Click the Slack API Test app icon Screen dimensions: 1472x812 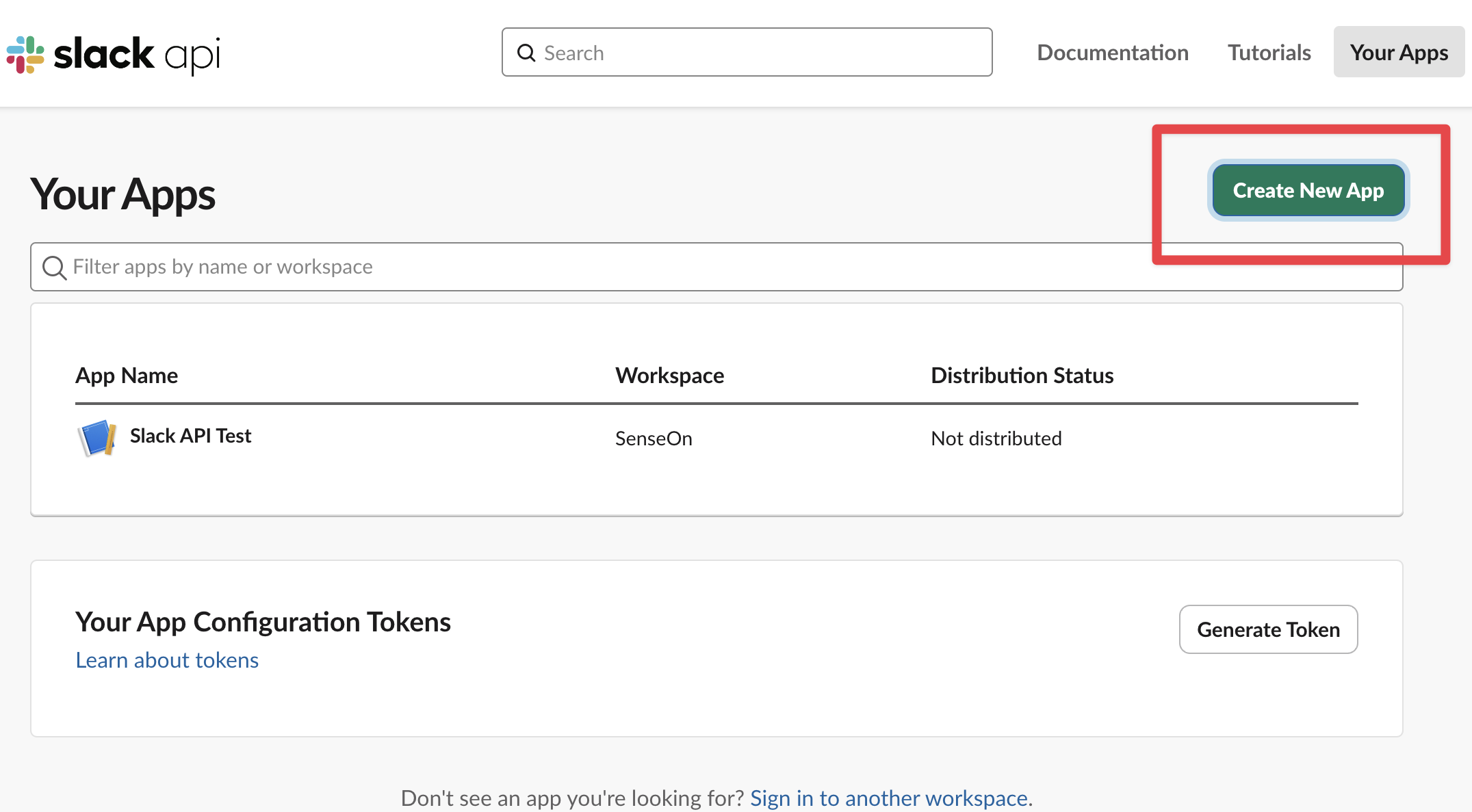[x=96, y=437]
